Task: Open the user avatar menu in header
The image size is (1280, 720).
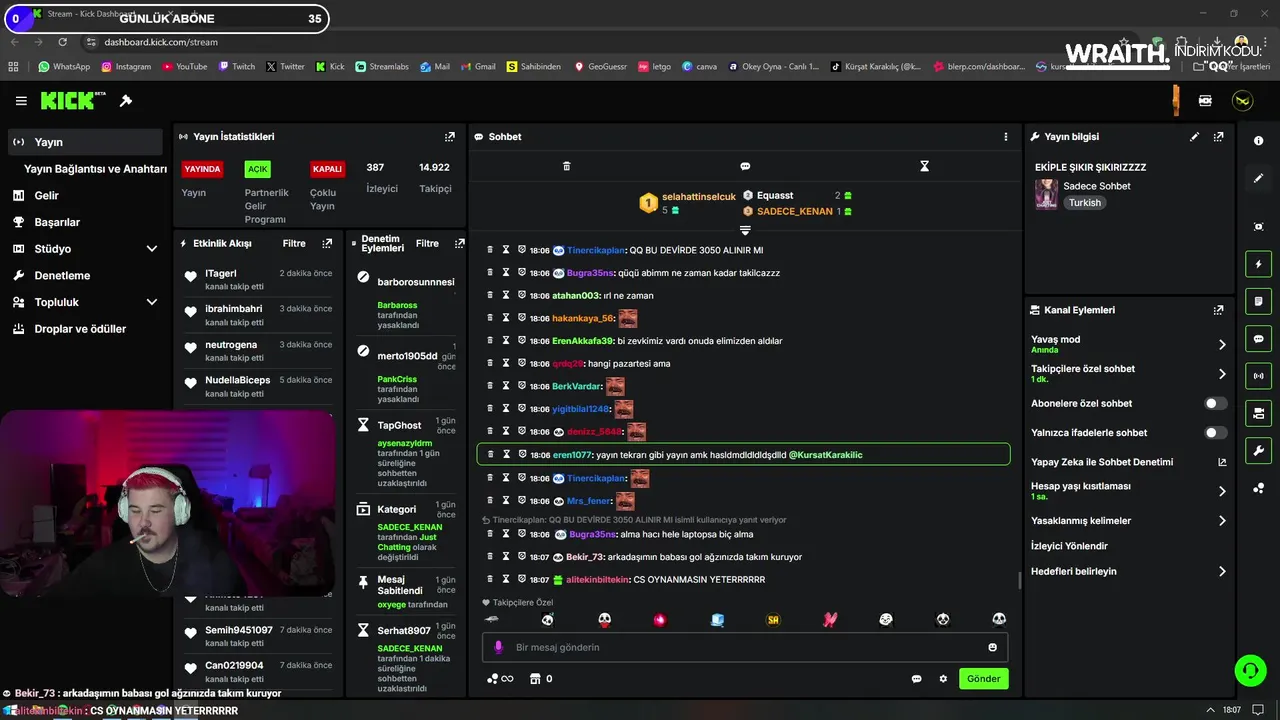Action: [x=1242, y=101]
